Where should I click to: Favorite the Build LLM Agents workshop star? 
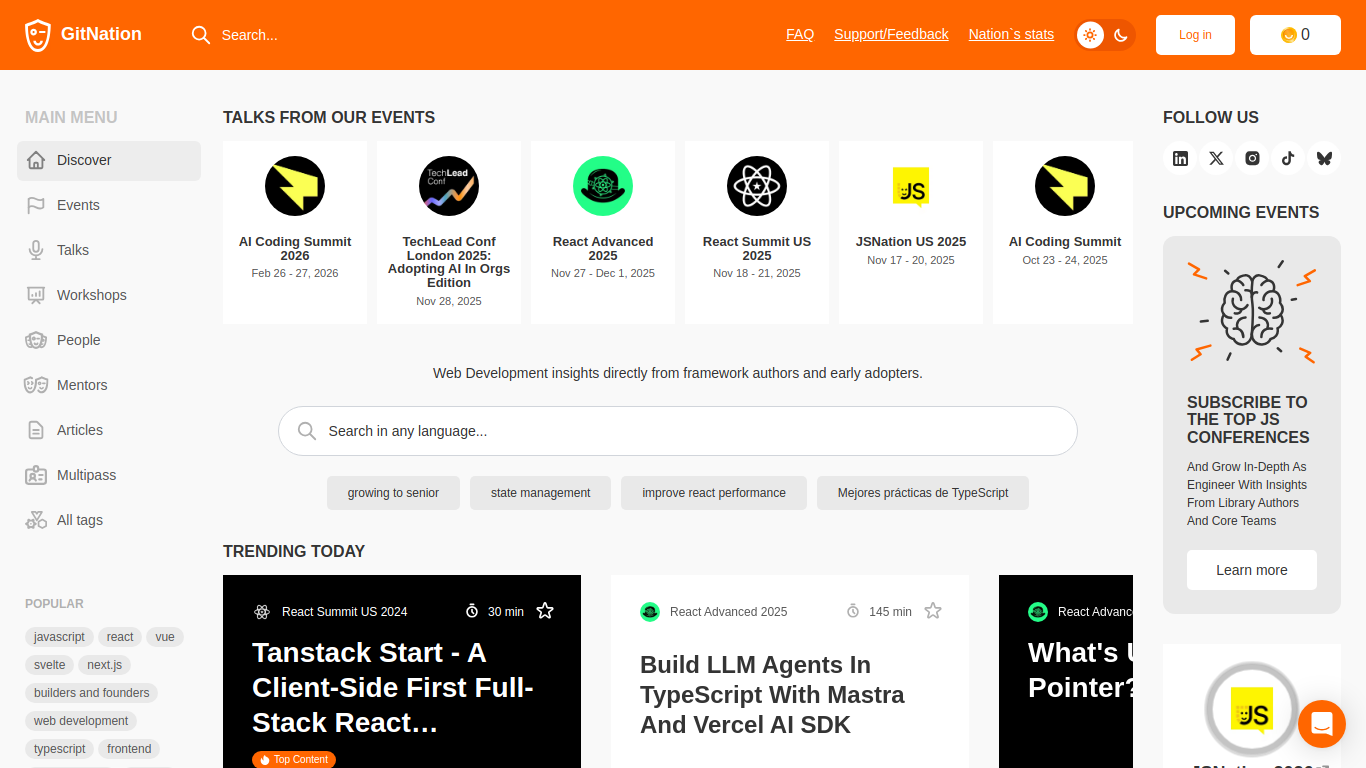933,611
